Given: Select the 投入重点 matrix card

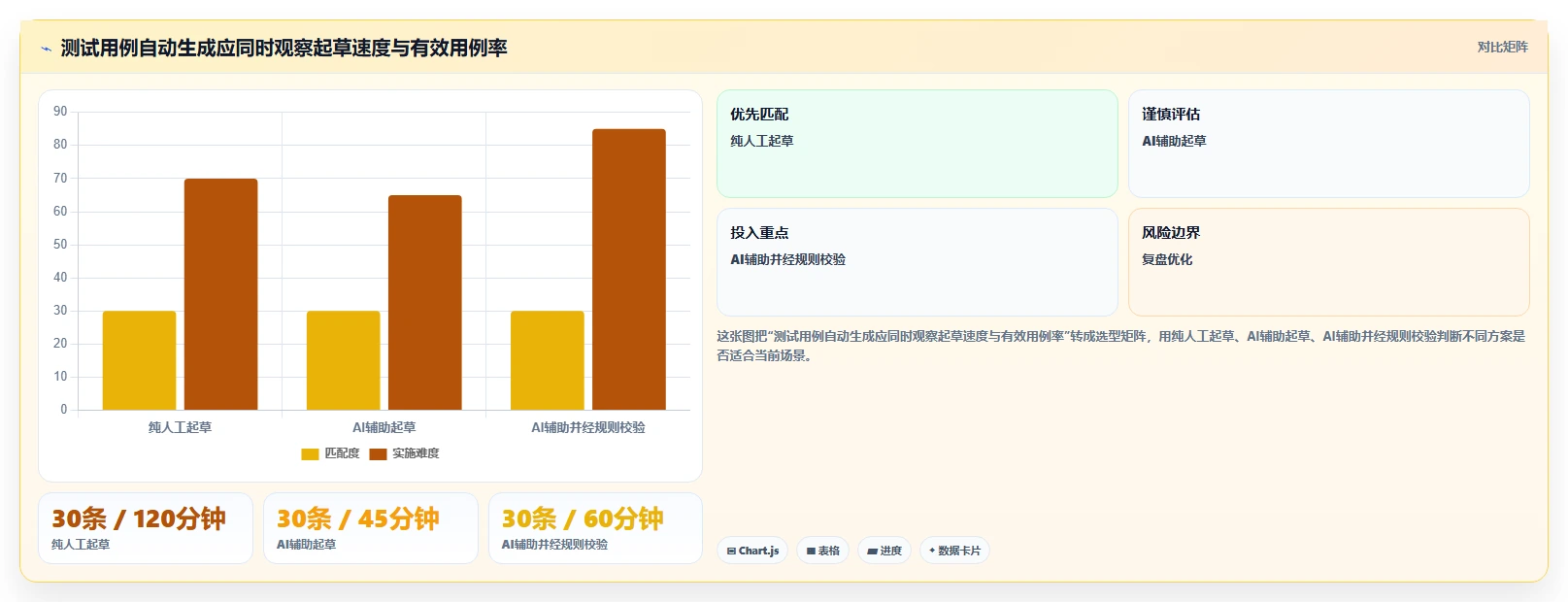Looking at the screenshot, I should (917, 262).
